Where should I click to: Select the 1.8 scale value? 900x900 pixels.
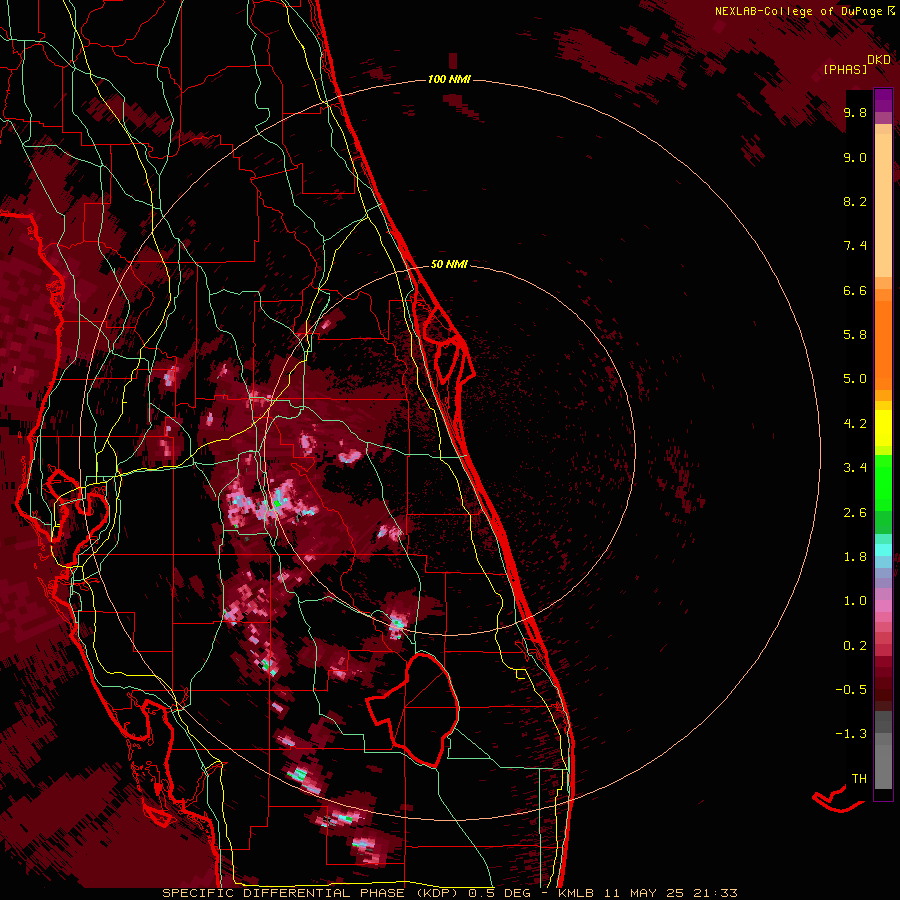tap(855, 557)
